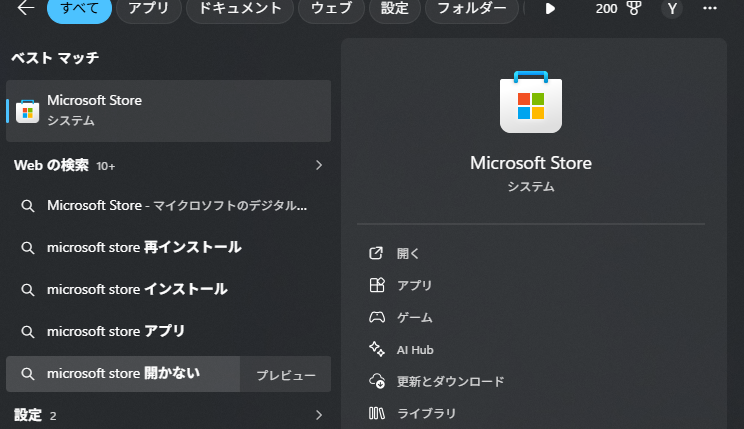Search web for Microsoft Store - マイクロソフトのデジタル
The width and height of the screenshot is (744, 429).
pos(168,205)
